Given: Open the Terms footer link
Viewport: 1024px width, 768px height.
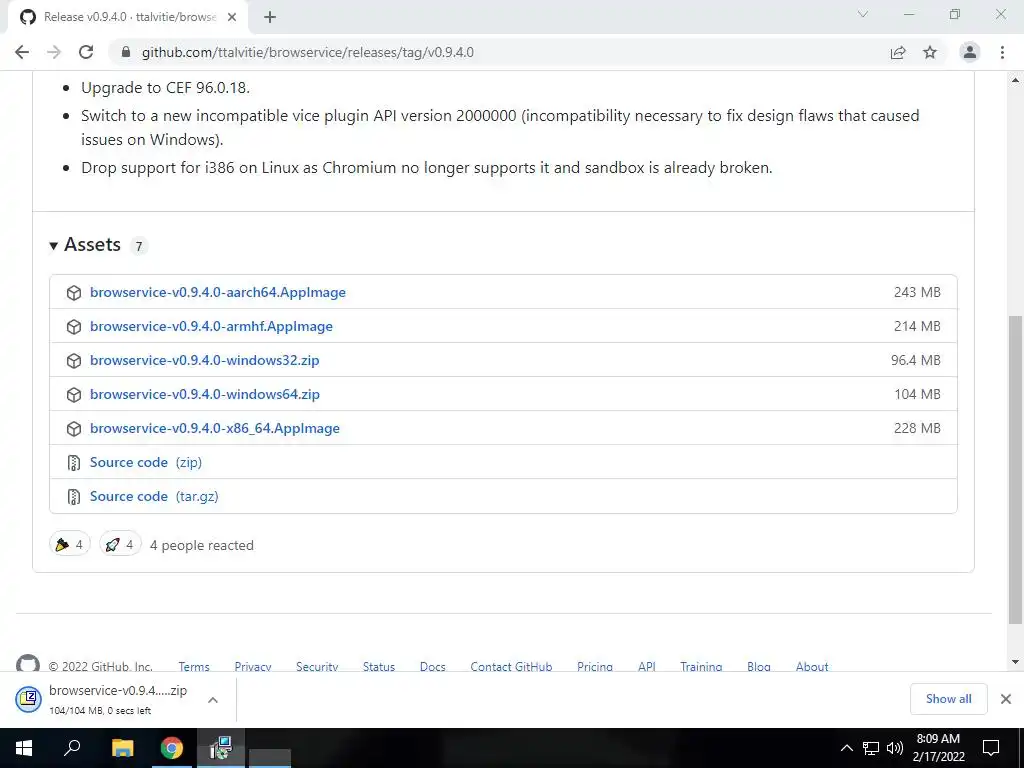Looking at the screenshot, I should click(194, 666).
